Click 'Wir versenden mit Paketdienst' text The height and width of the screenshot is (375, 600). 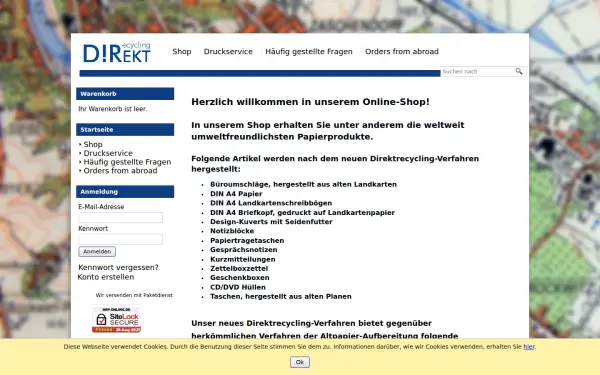pos(134,295)
